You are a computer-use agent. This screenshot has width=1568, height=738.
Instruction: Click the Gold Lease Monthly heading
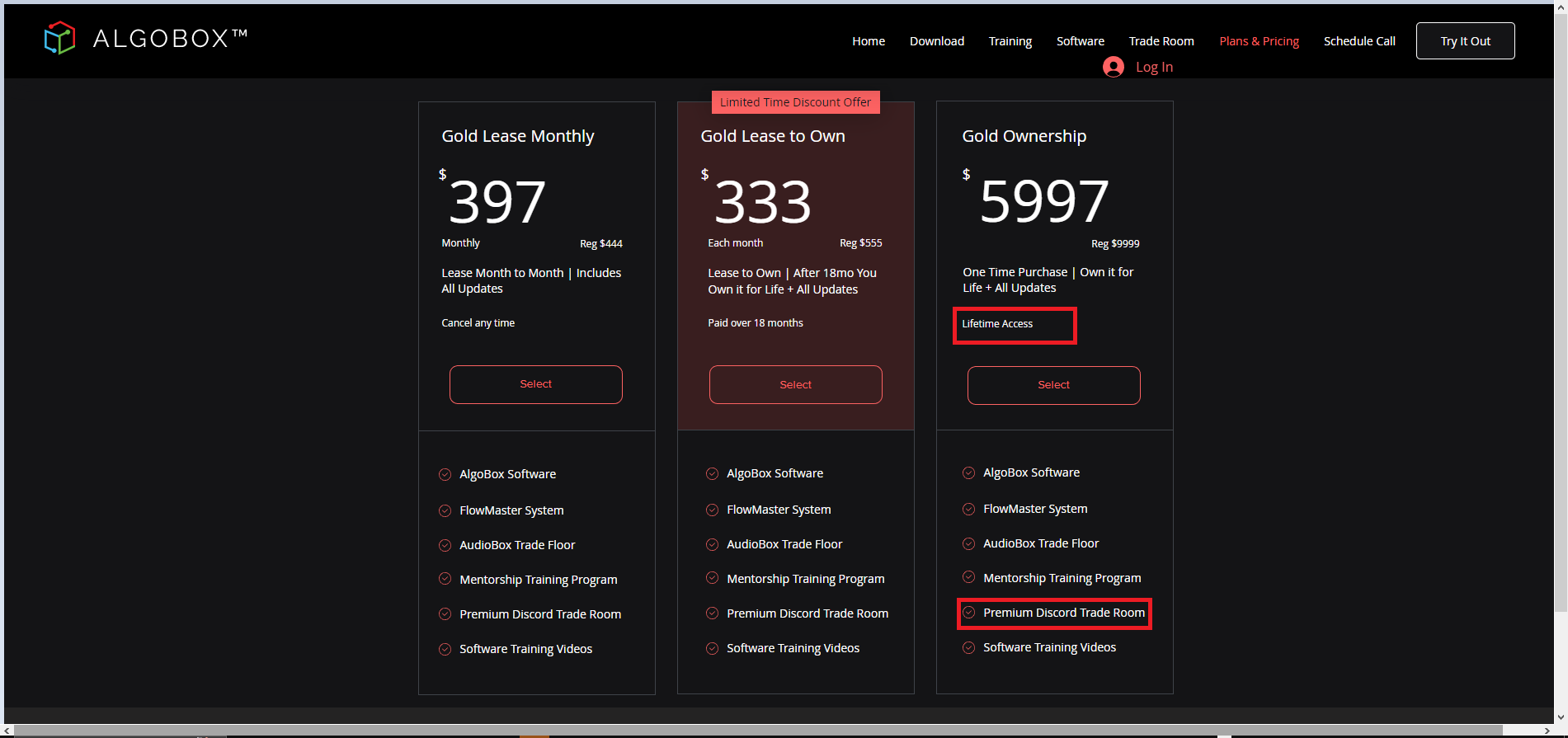click(x=518, y=136)
